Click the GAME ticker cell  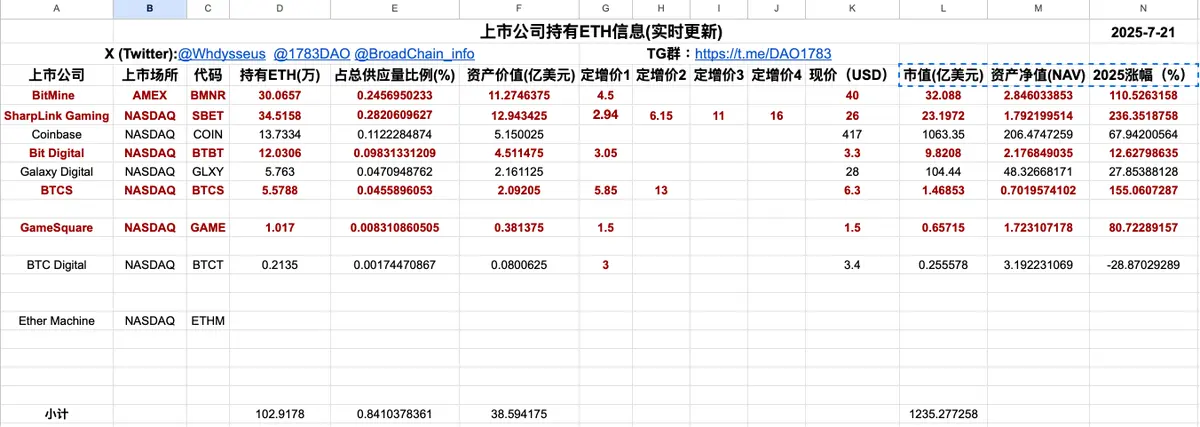point(208,228)
